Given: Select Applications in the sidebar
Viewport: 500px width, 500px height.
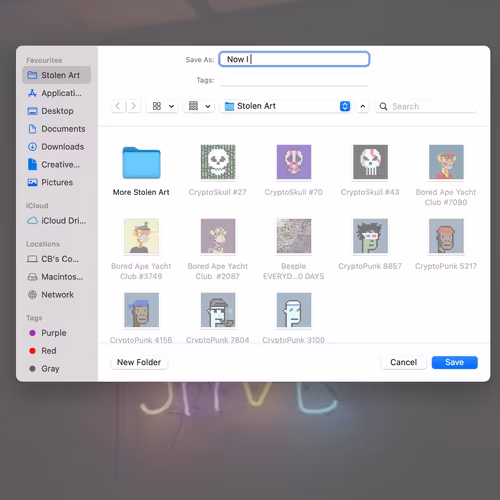Looking at the screenshot, I should [x=56, y=93].
